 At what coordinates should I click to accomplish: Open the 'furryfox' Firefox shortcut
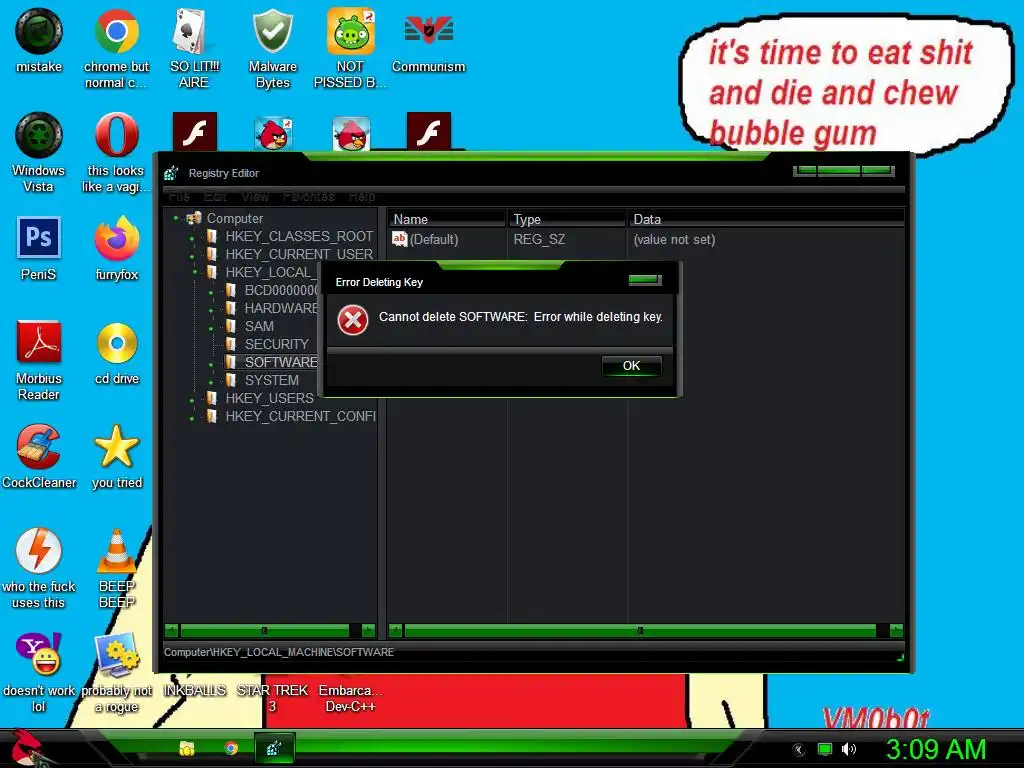coord(116,238)
